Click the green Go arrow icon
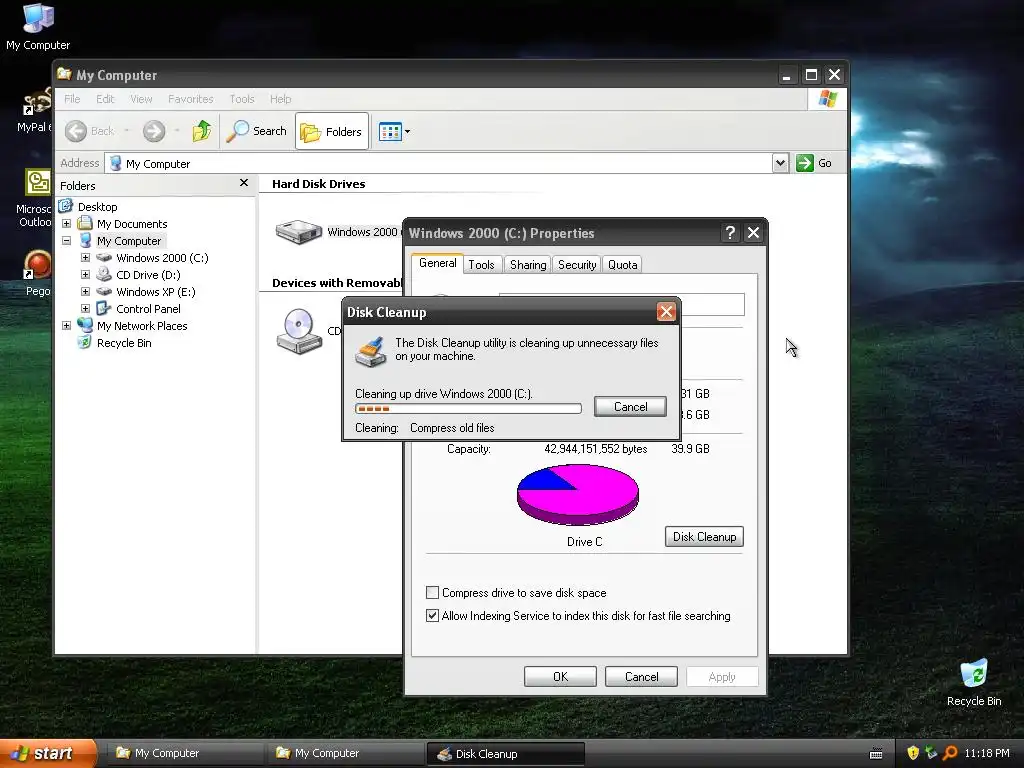This screenshot has width=1024, height=768. [805, 163]
